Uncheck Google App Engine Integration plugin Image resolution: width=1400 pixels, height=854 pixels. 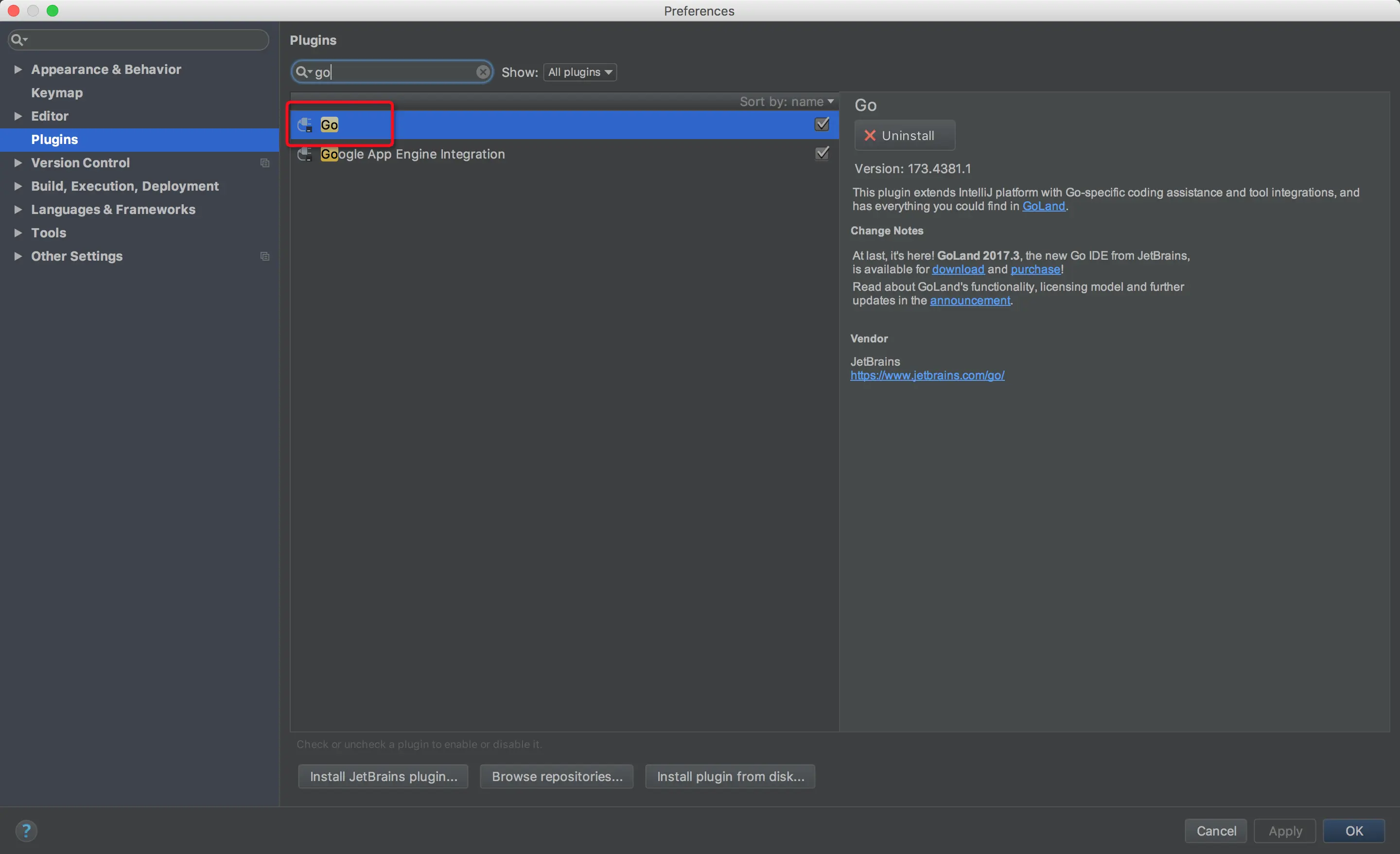pos(822,153)
